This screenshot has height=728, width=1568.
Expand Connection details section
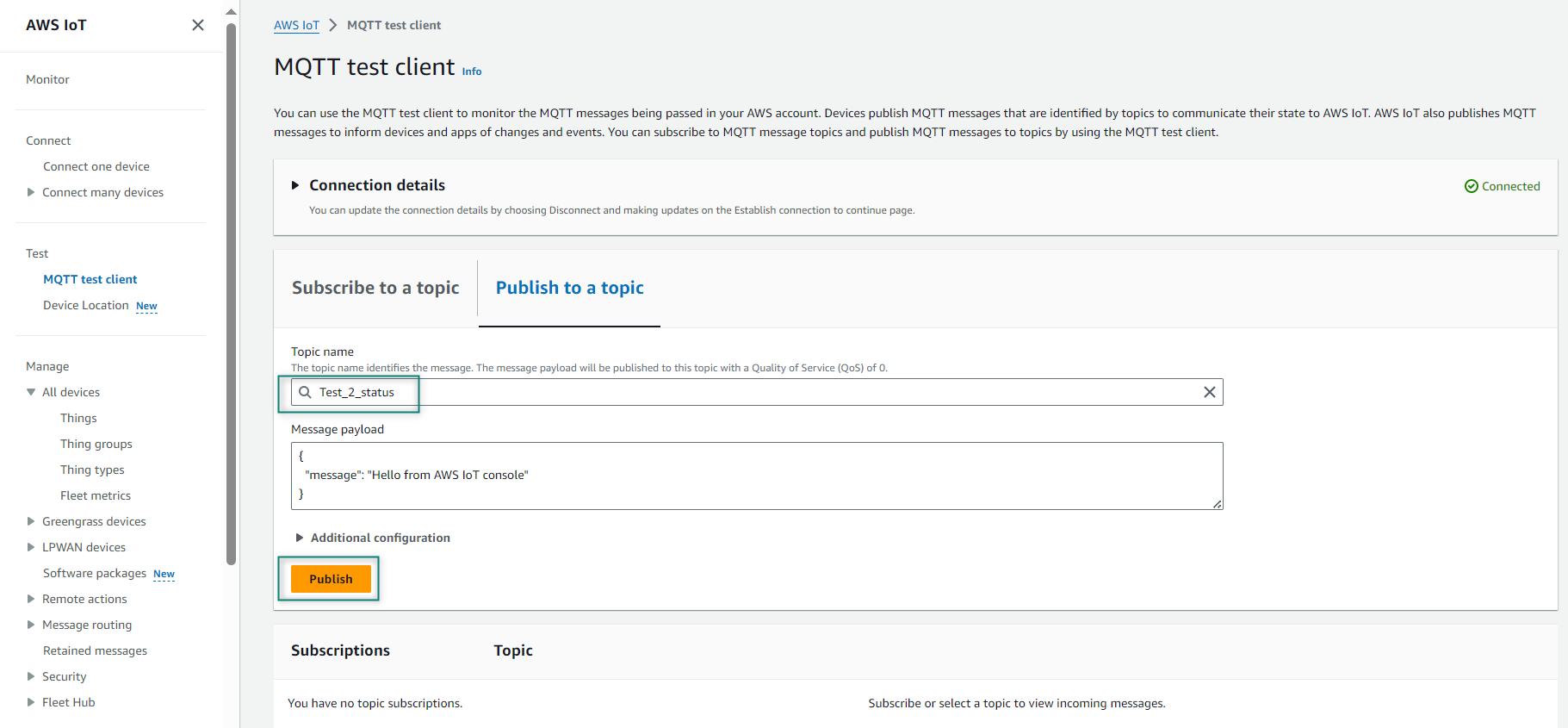pos(295,185)
